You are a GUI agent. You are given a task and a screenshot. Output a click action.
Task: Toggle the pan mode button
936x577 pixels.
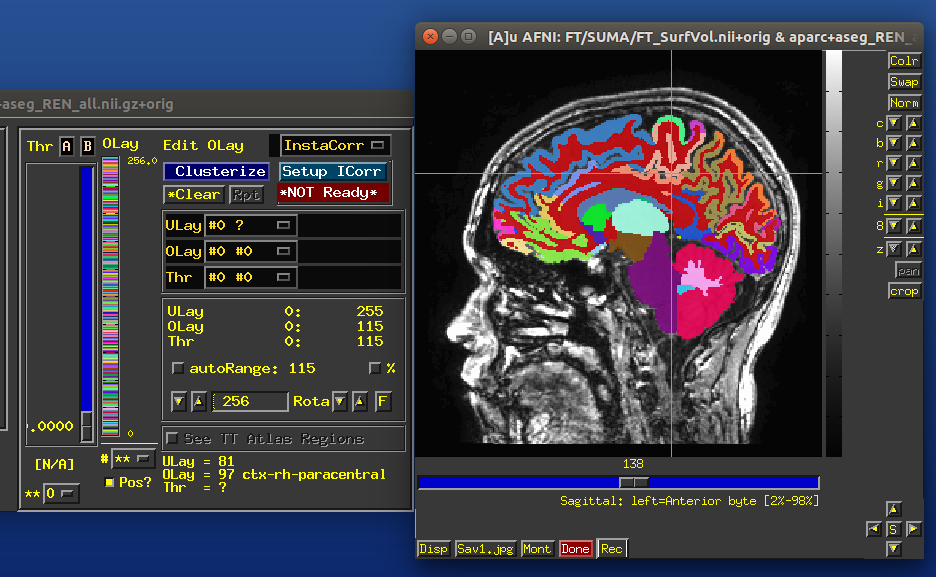908,271
